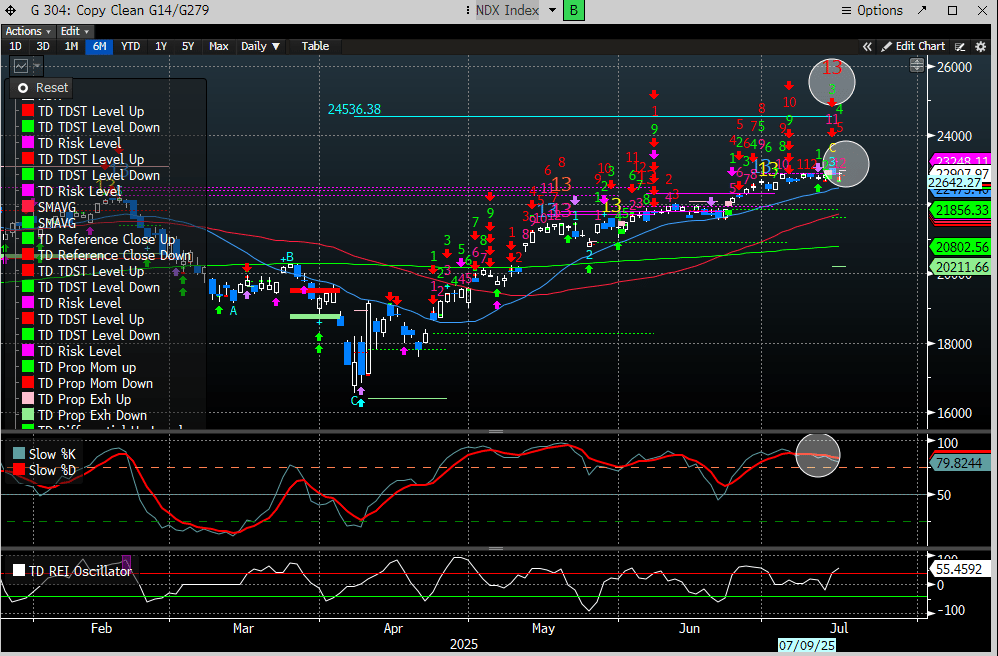Click the green B badge icon
The height and width of the screenshot is (656, 998).
coord(574,10)
